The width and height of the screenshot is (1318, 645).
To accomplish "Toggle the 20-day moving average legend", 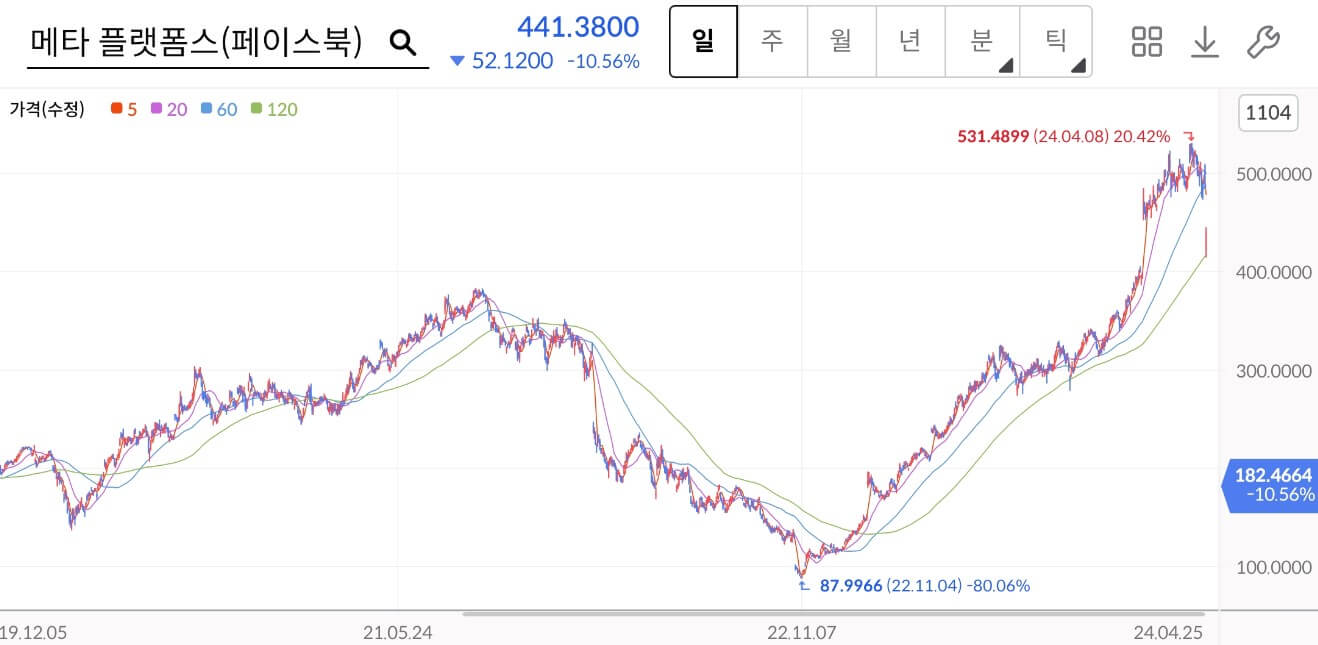I will tap(169, 109).
